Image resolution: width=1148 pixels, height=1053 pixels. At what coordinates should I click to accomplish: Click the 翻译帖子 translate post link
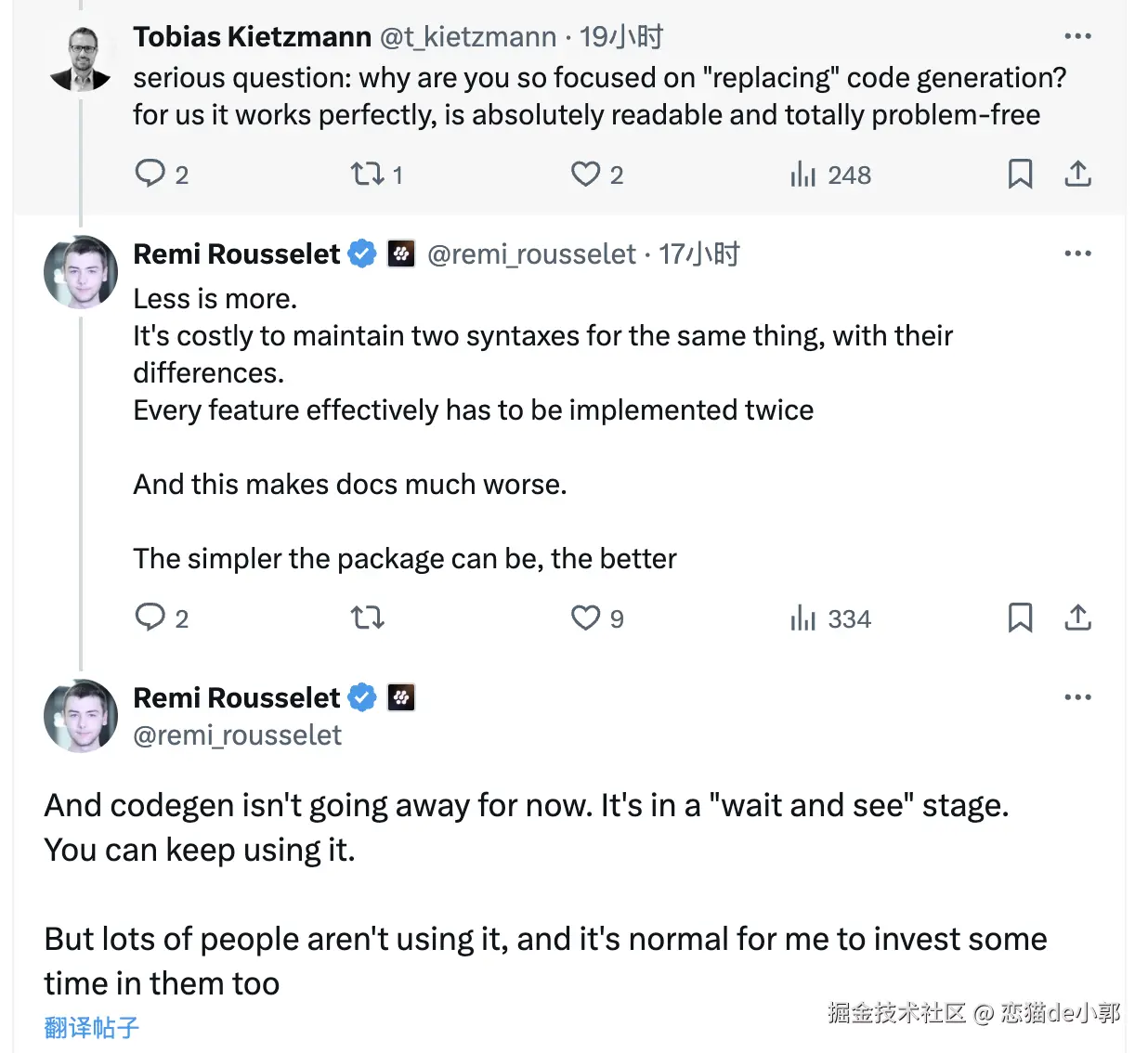(x=91, y=1027)
